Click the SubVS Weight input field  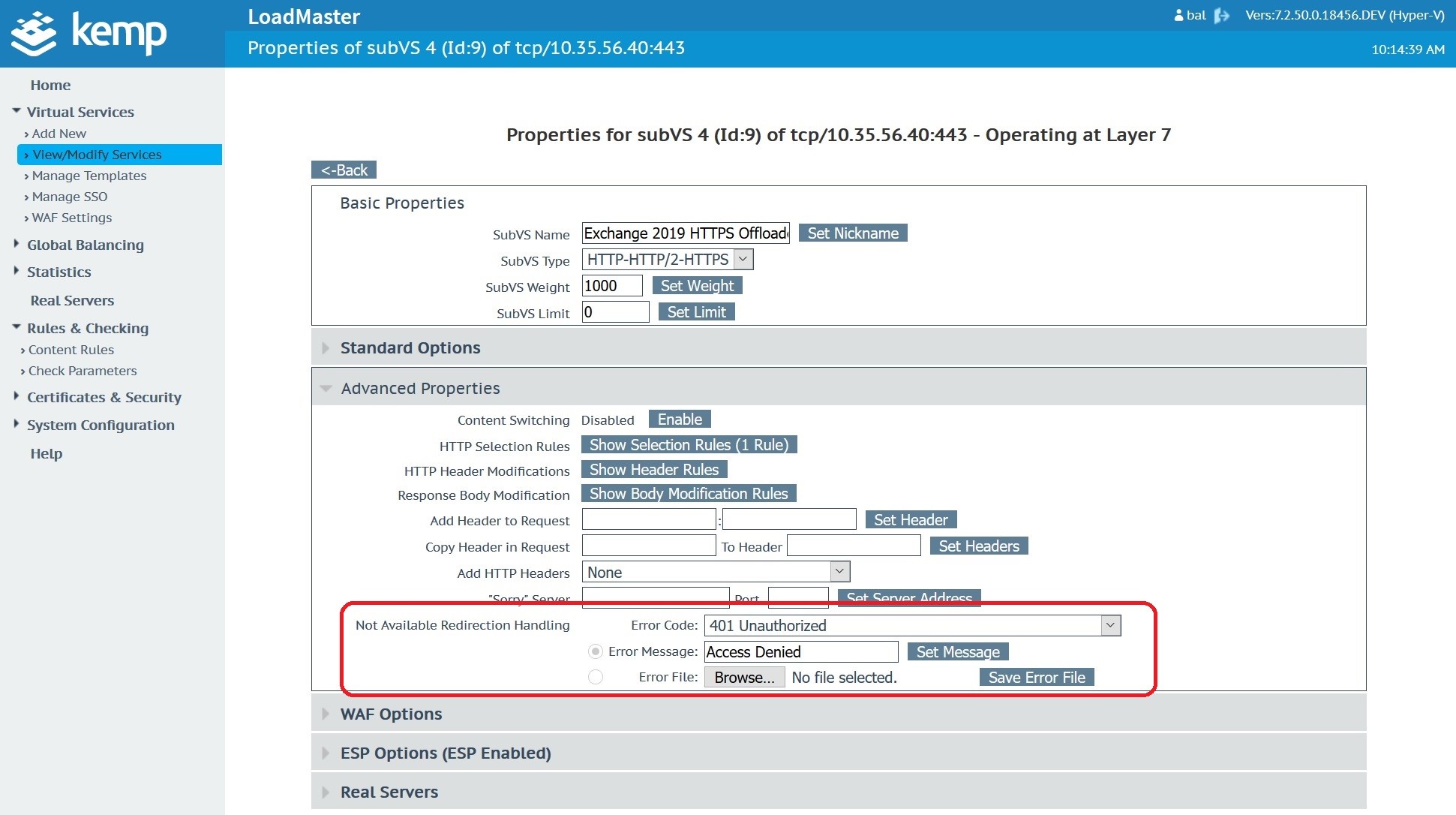click(611, 286)
